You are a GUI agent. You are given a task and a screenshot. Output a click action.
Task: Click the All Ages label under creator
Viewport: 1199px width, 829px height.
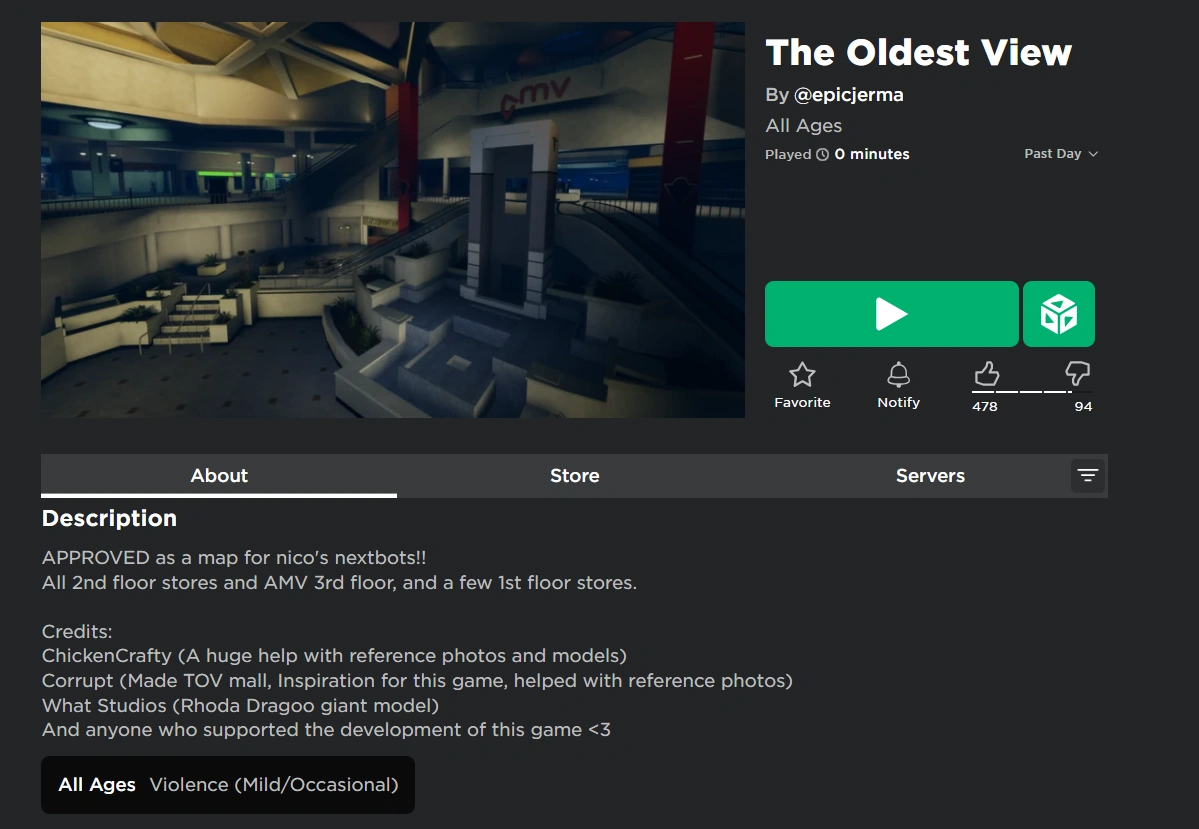click(x=804, y=125)
